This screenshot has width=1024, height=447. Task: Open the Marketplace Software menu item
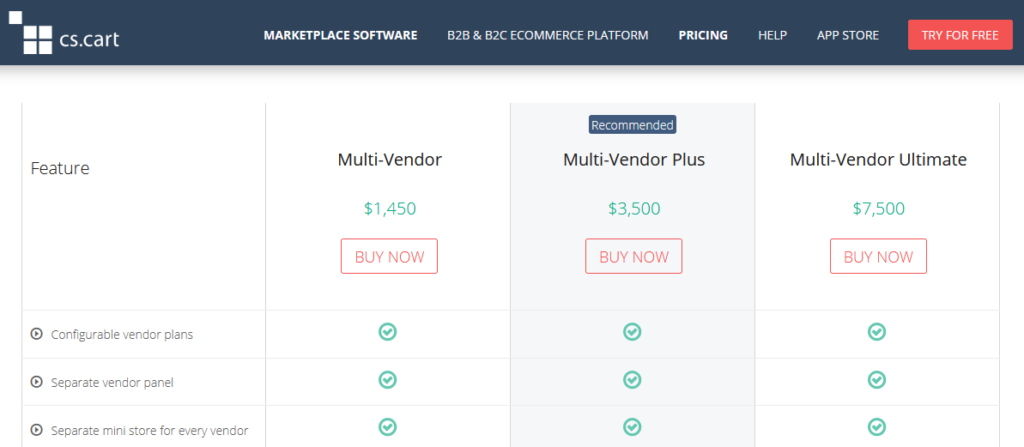click(340, 35)
